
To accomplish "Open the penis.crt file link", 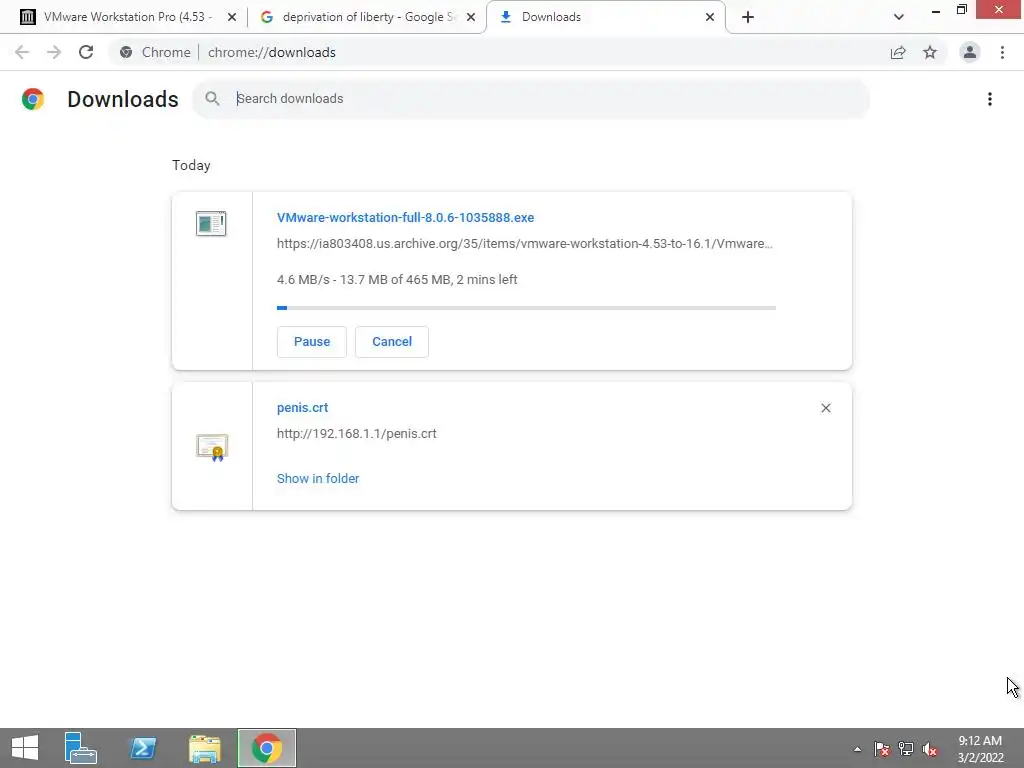I will pos(302,408).
